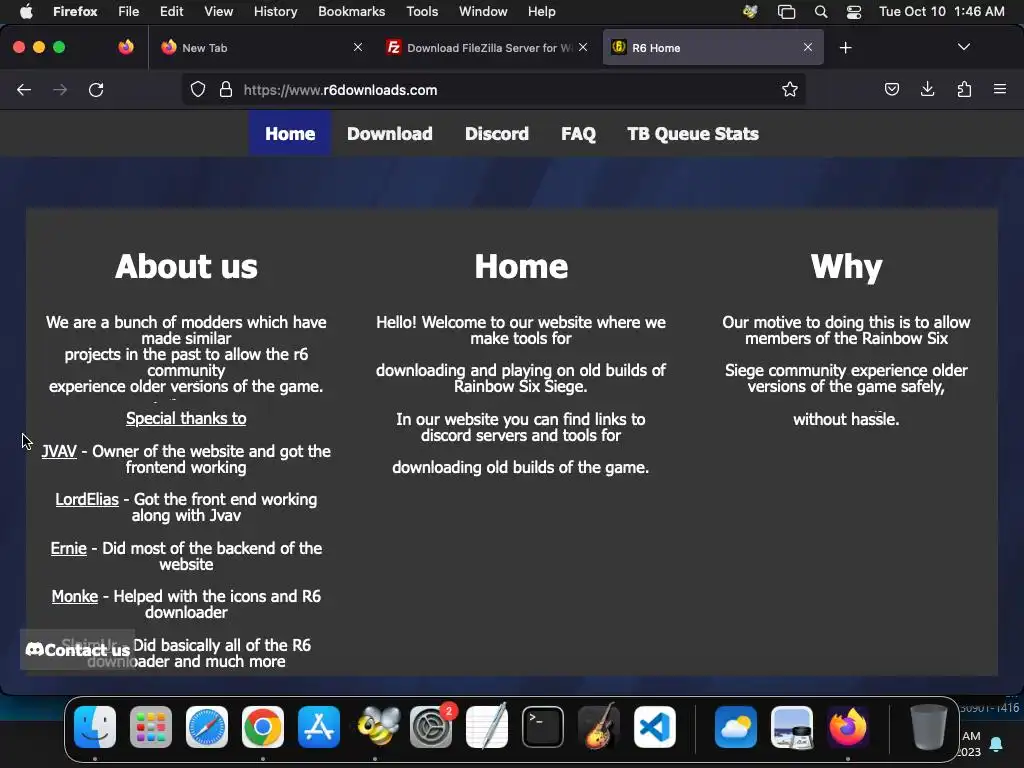Launch Google Chrome from the Dock

coord(263,727)
